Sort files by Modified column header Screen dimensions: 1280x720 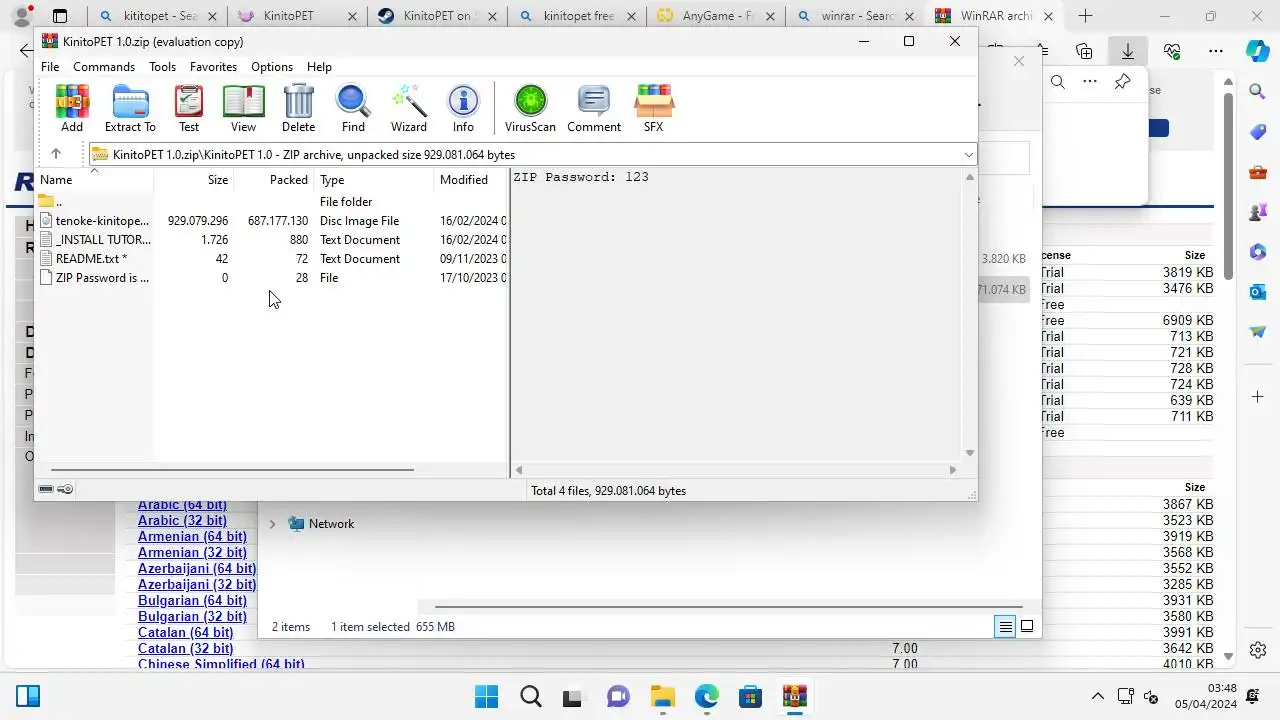click(471, 180)
